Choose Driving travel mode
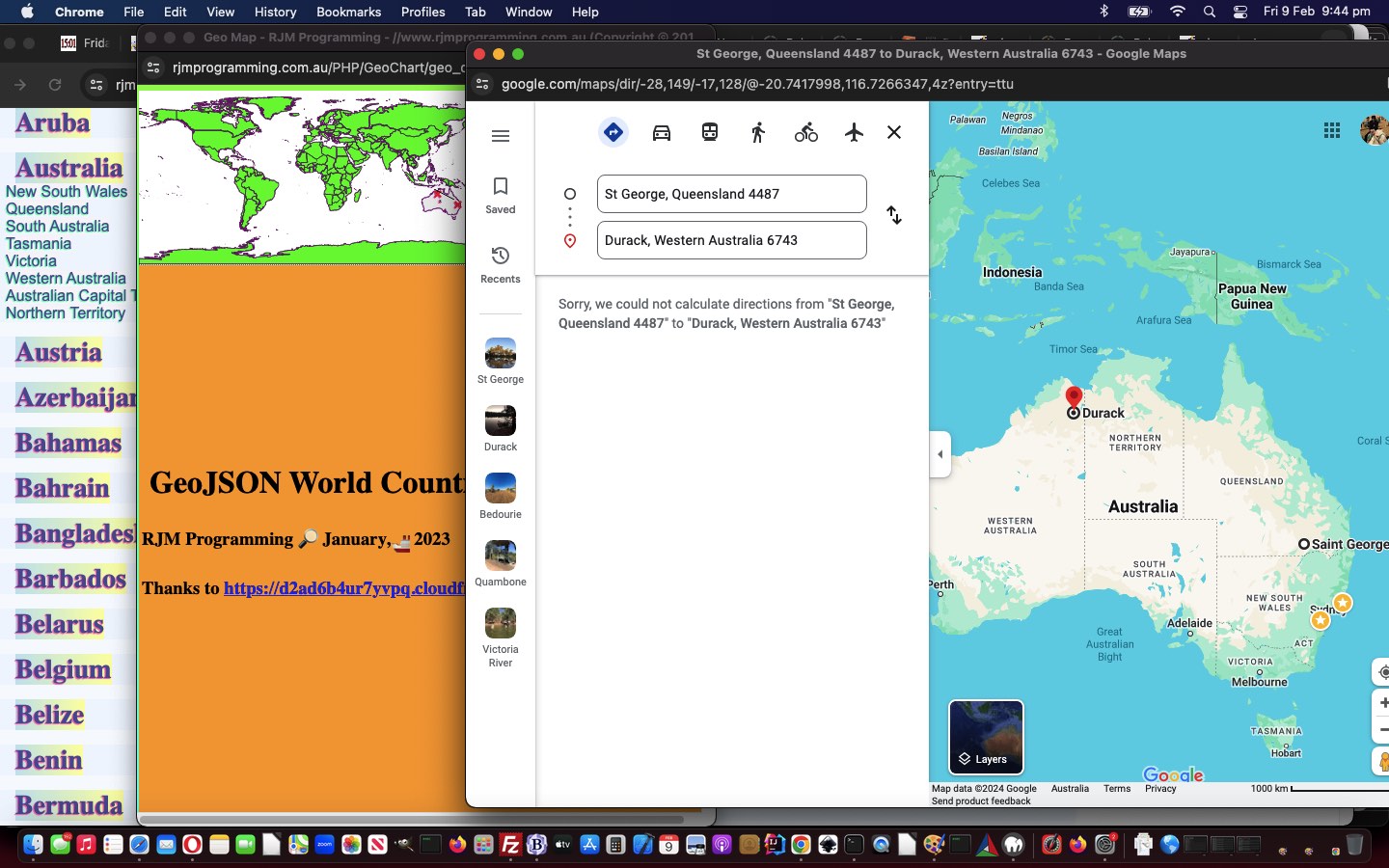The width and height of the screenshot is (1389, 868). tap(662, 132)
